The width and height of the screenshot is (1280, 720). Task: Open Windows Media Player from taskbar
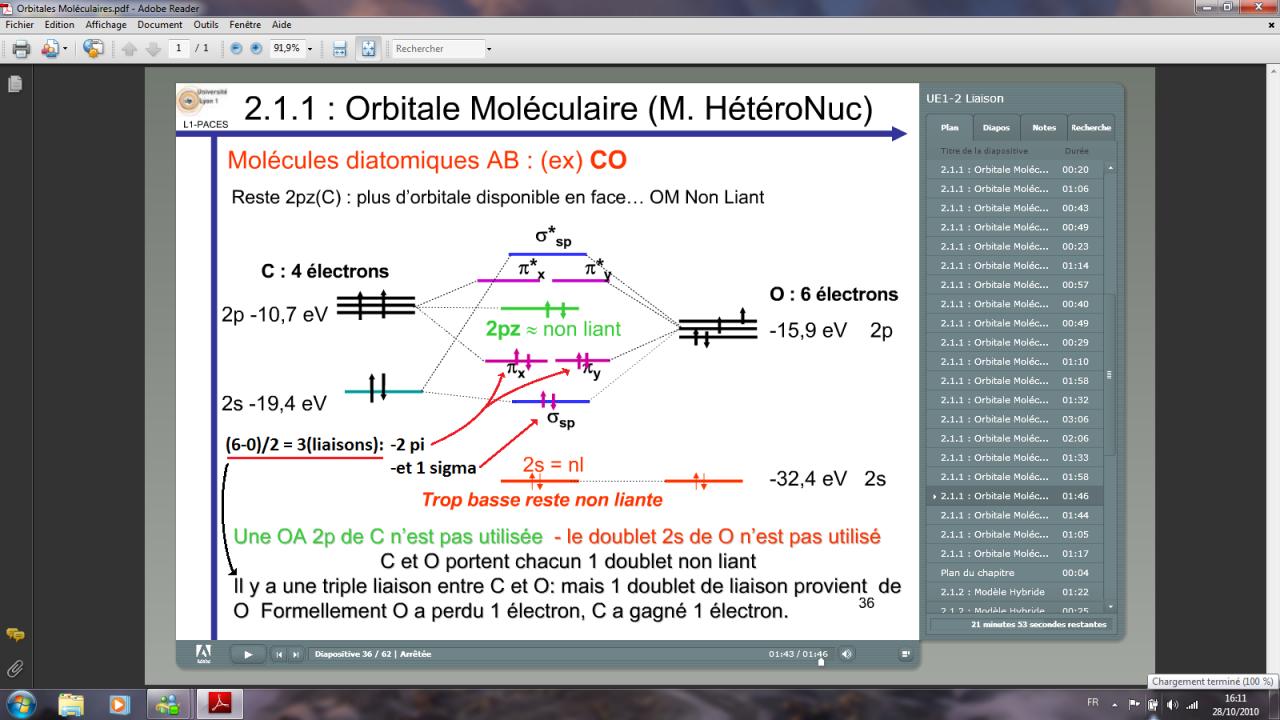point(120,704)
